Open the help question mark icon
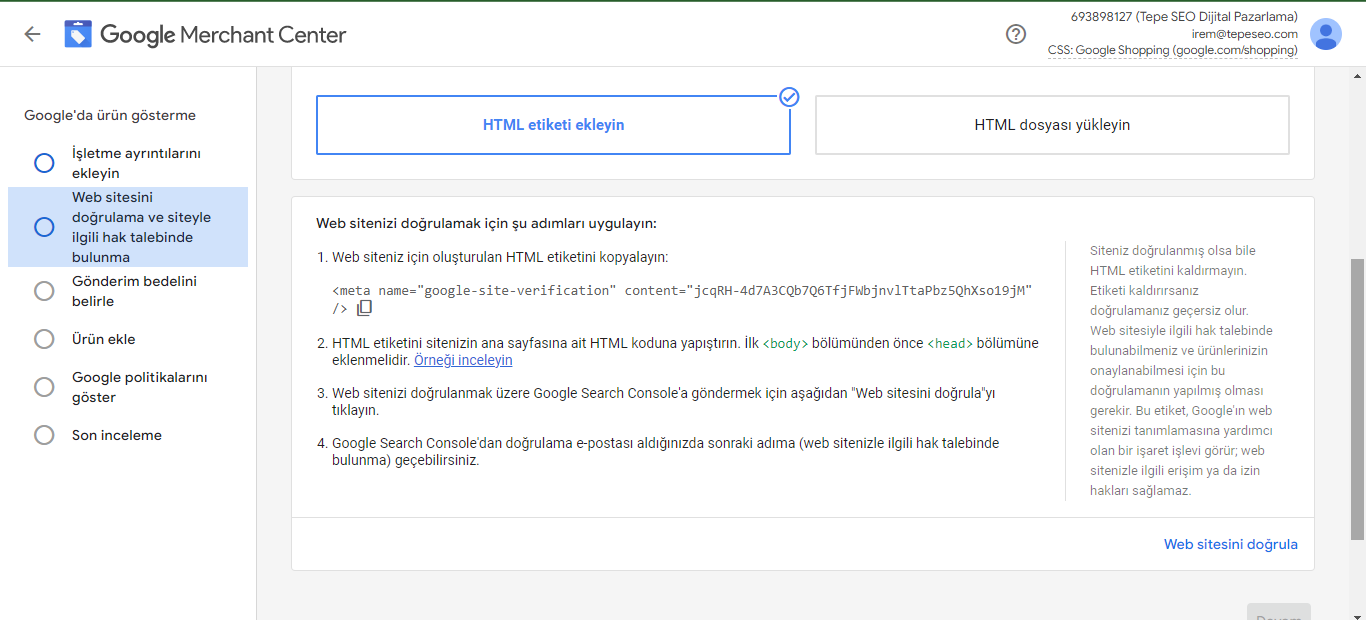 pos(1016,34)
